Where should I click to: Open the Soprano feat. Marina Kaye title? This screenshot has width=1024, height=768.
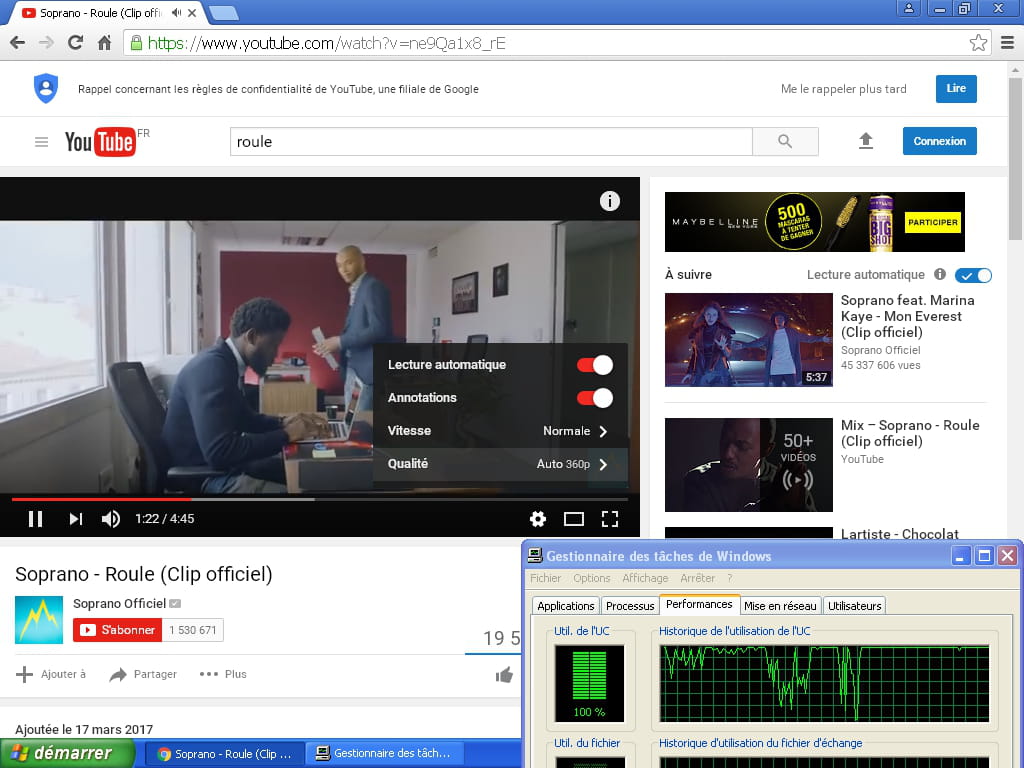point(907,316)
